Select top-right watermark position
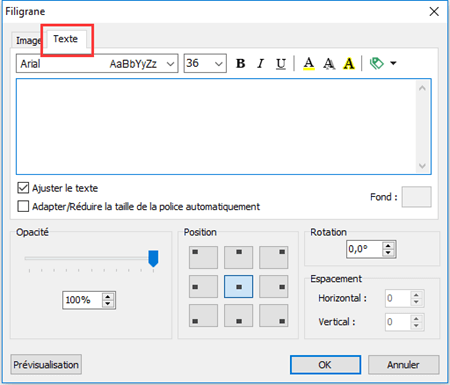The width and height of the screenshot is (450, 385). click(x=274, y=257)
